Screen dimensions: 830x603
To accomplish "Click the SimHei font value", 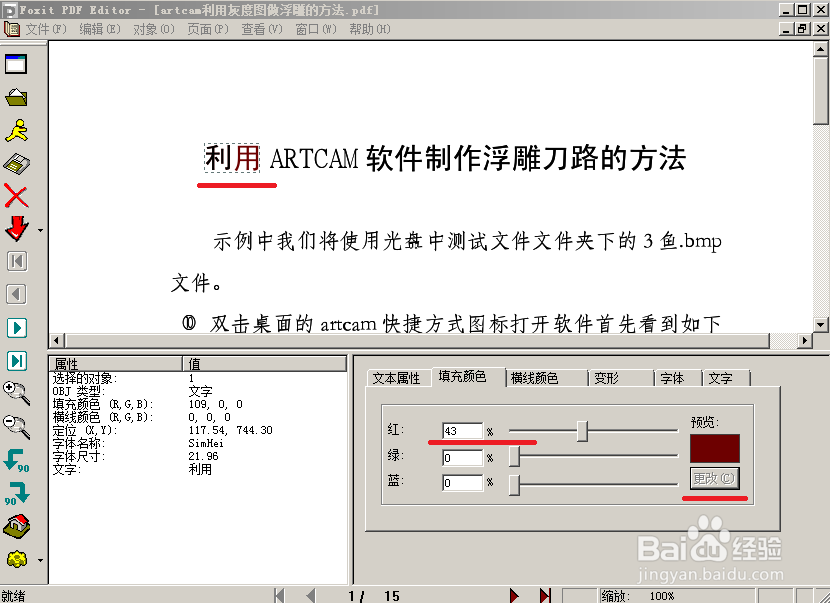I will 206,443.
